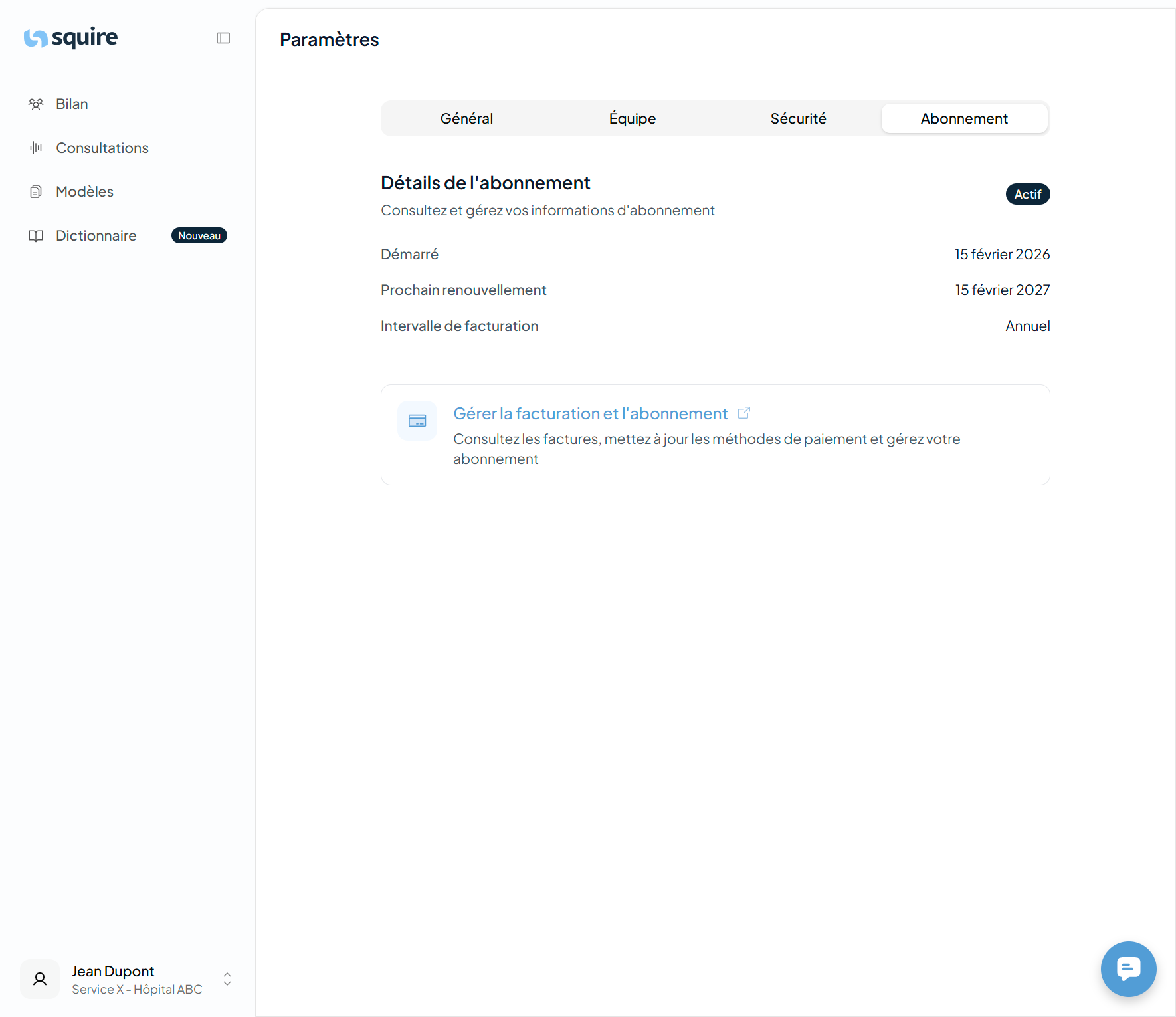
Task: Go to Consultations in sidebar
Action: tap(102, 148)
